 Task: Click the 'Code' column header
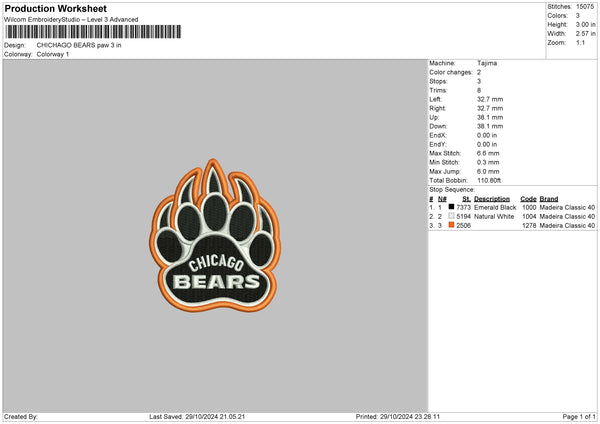[x=528, y=199]
